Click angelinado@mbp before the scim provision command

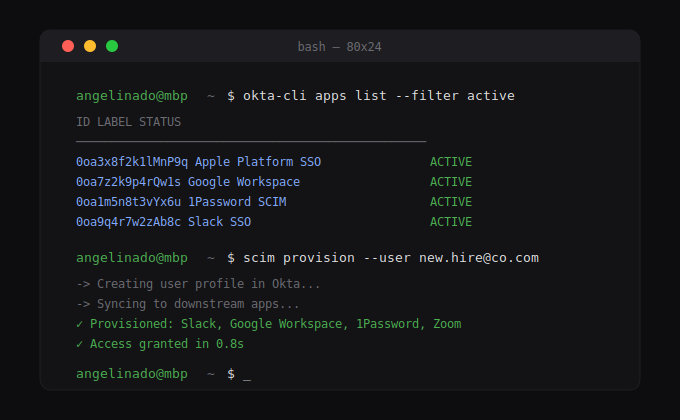pyautogui.click(x=132, y=258)
